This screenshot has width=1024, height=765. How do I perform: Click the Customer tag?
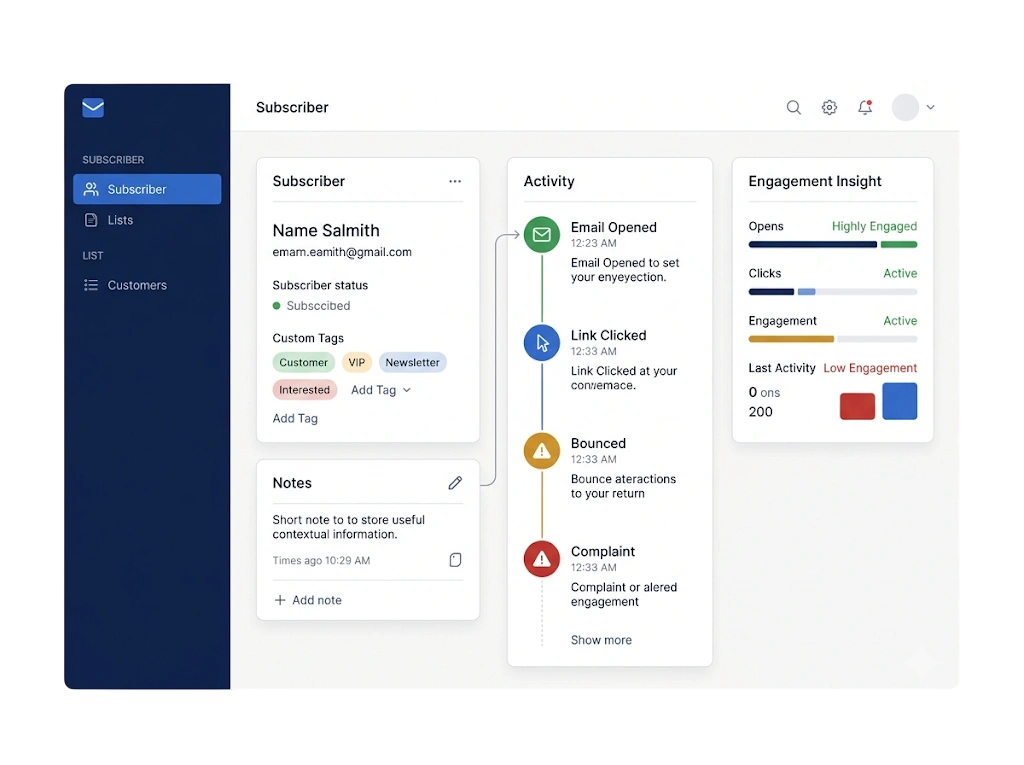304,362
